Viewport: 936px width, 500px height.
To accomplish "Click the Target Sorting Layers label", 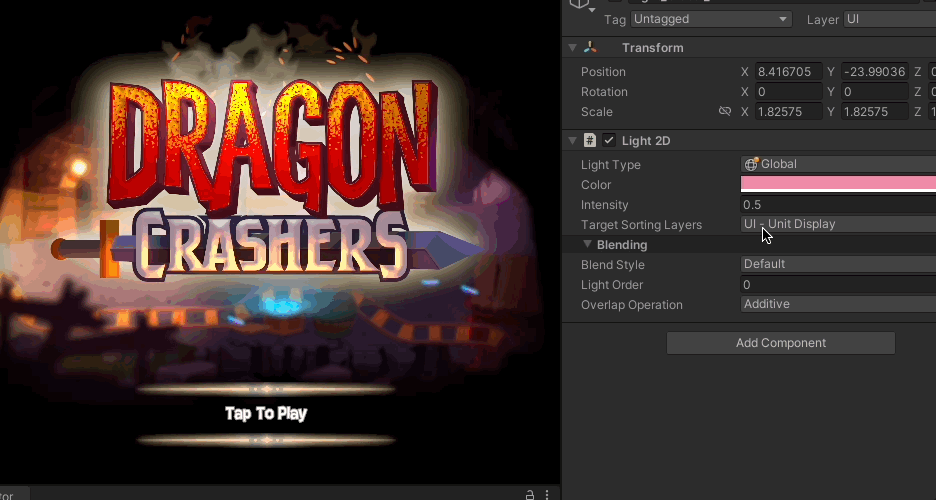I will [x=641, y=225].
